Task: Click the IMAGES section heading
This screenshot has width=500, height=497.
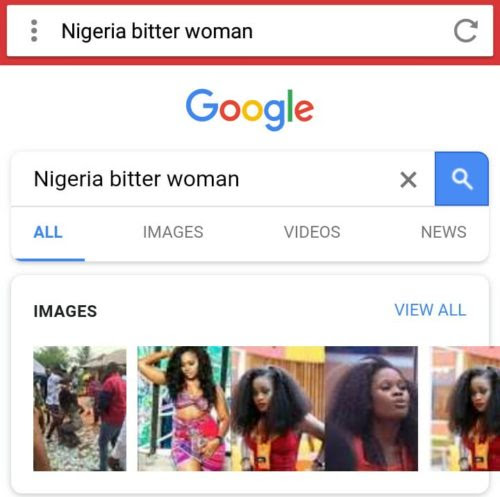Action: pos(65,311)
